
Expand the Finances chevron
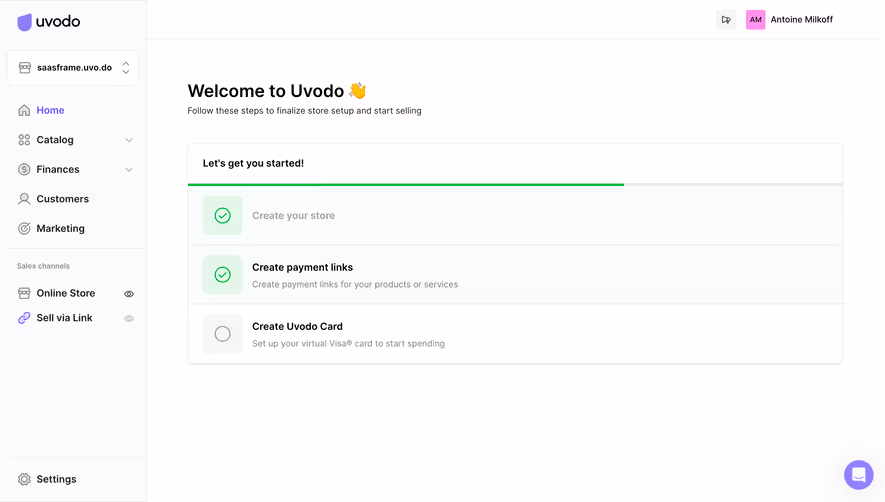[x=129, y=169]
